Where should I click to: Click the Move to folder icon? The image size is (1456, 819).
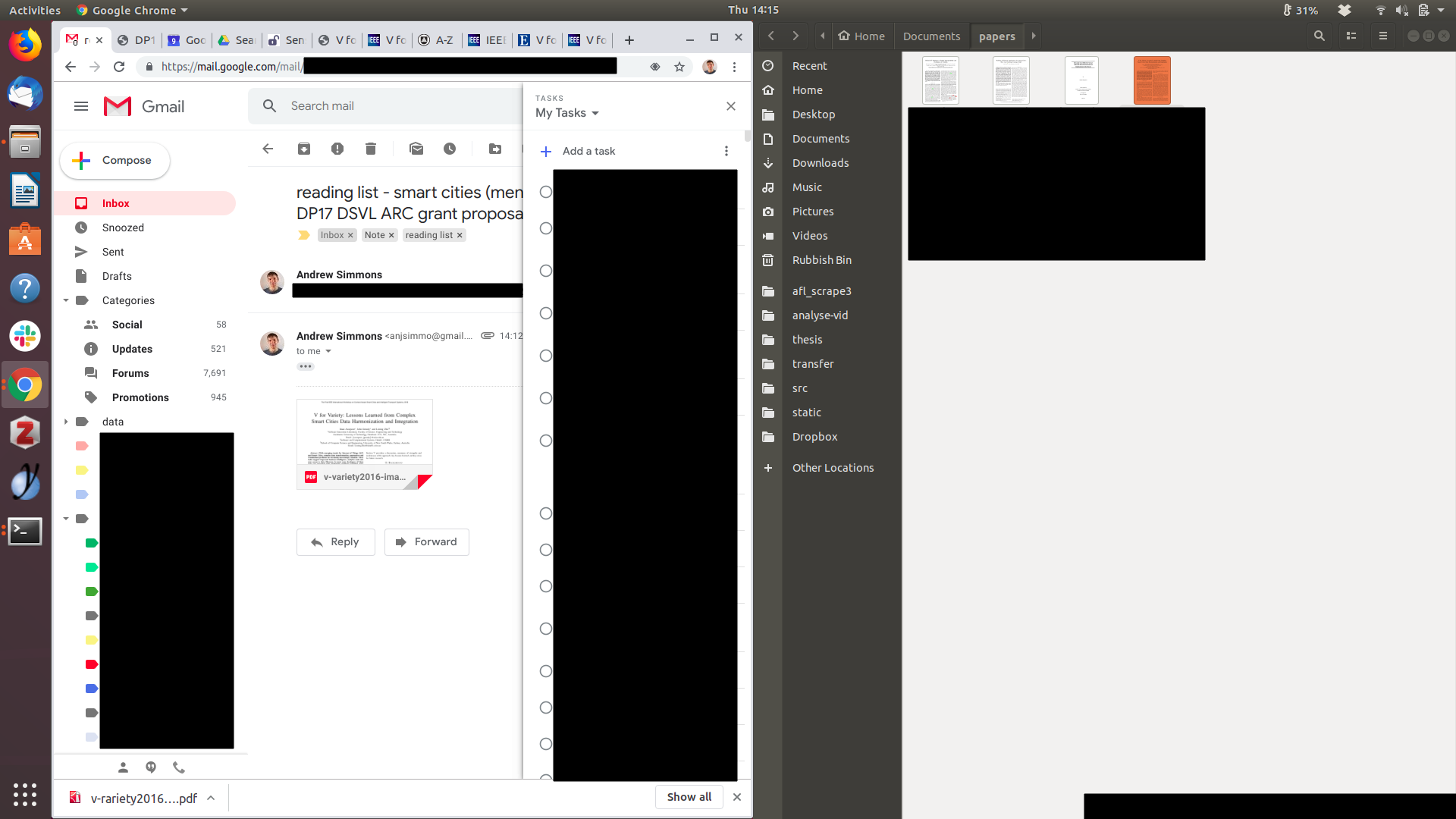[x=495, y=149]
